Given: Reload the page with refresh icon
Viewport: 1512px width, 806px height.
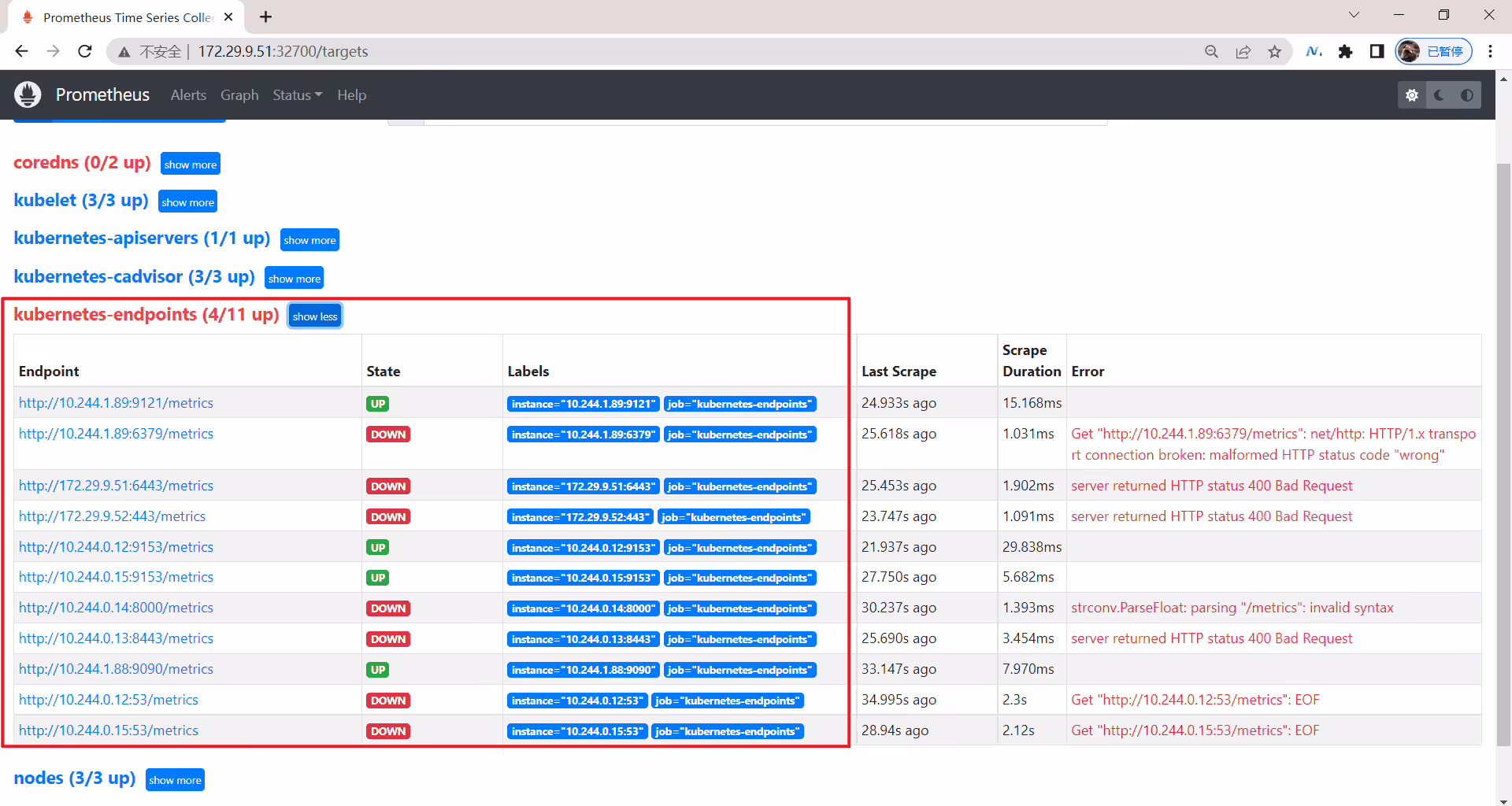Looking at the screenshot, I should click(85, 51).
